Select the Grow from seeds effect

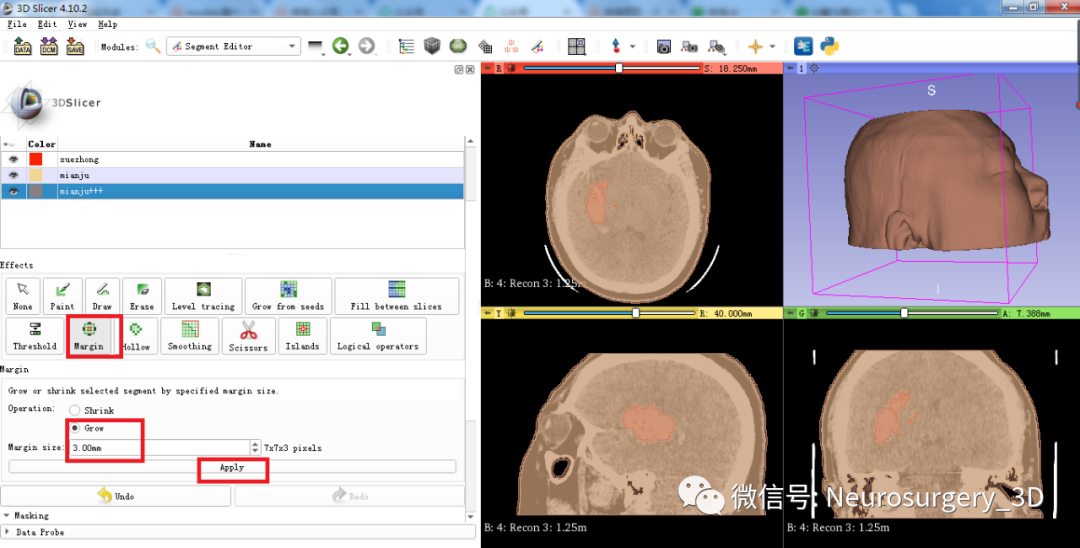pos(288,296)
